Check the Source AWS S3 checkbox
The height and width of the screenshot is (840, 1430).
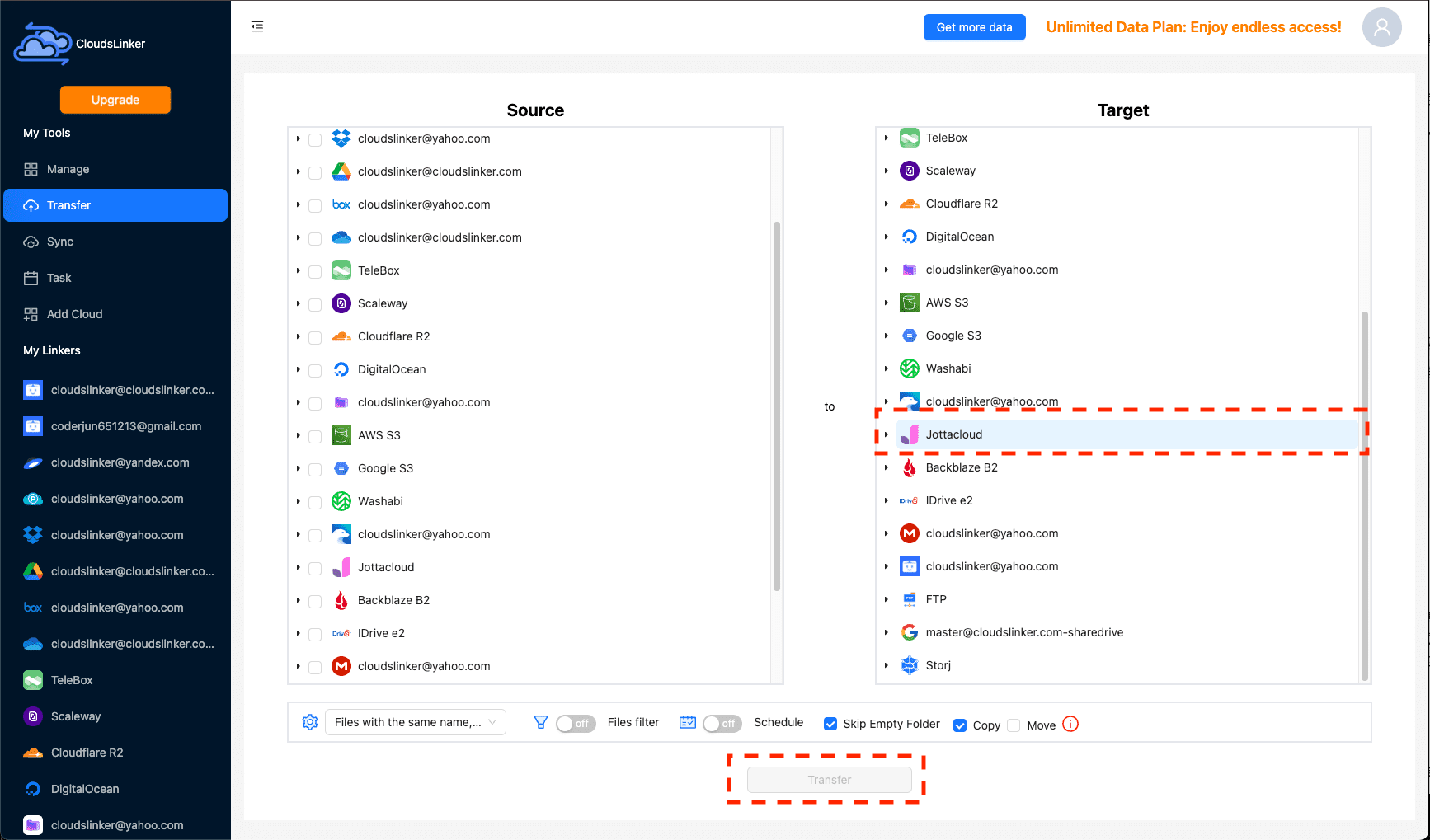(315, 437)
